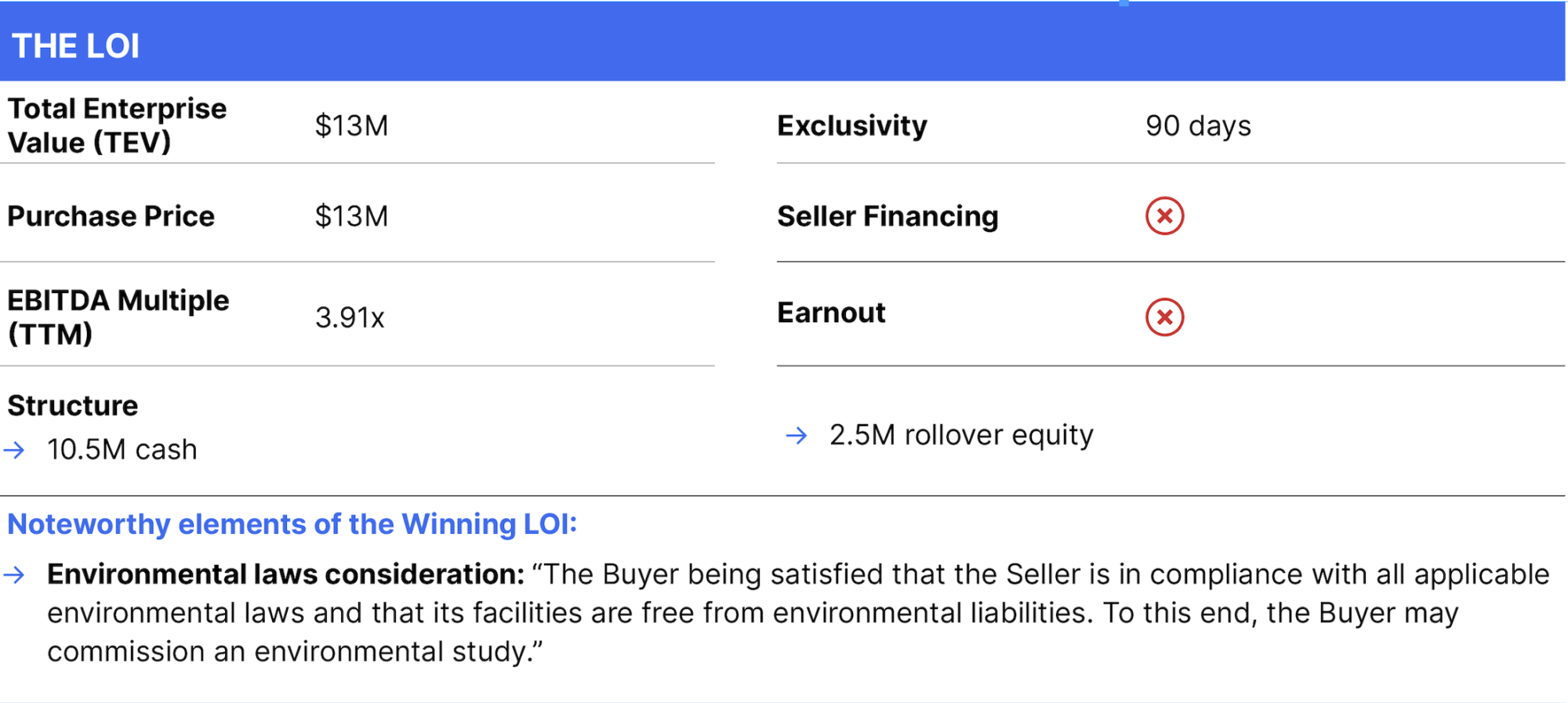Click the $13M value for Total Enterprise Value
This screenshot has height=703, width=1568.
point(351,126)
